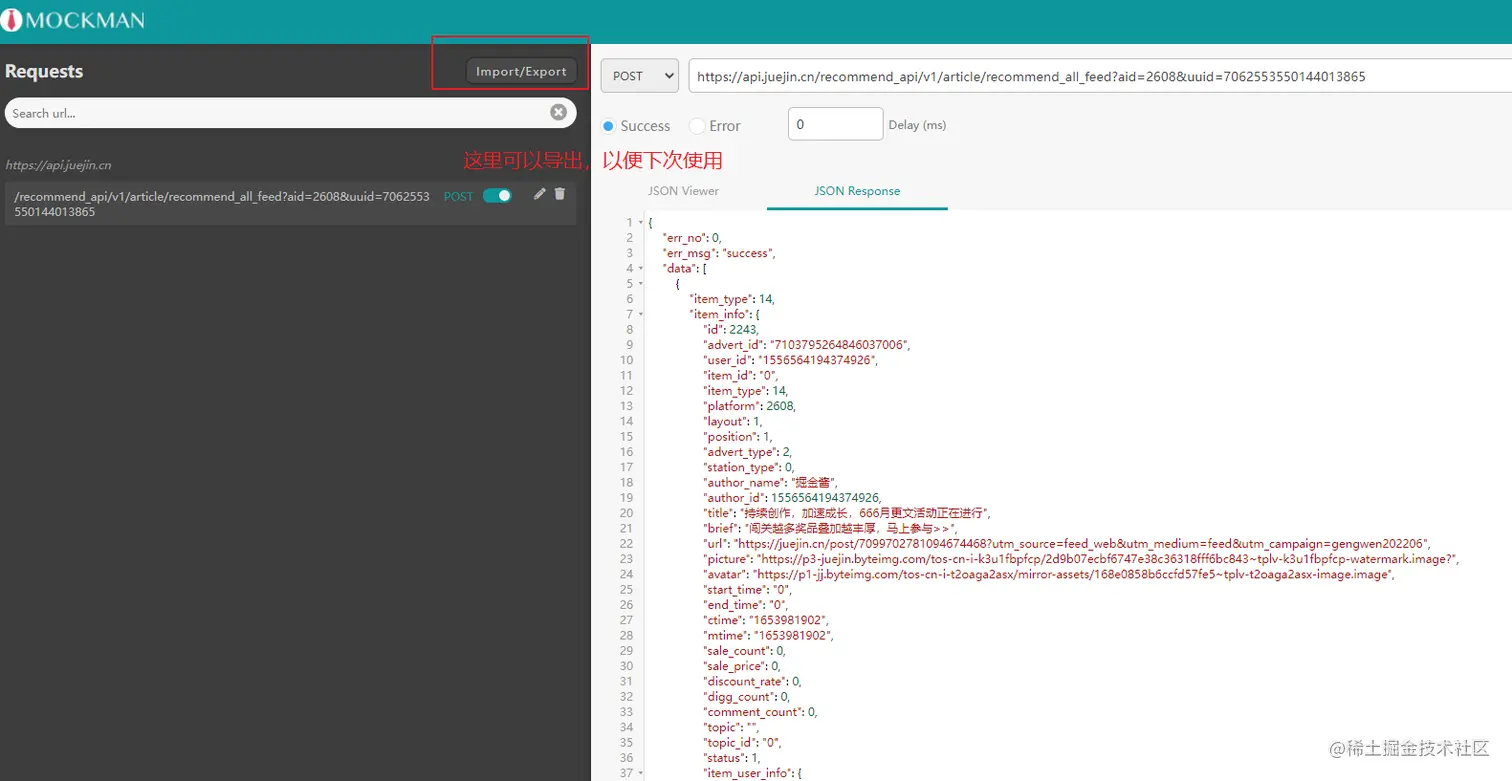The height and width of the screenshot is (781, 1512).
Task: Switch to the JSON Viewer tab
Action: pos(684,191)
